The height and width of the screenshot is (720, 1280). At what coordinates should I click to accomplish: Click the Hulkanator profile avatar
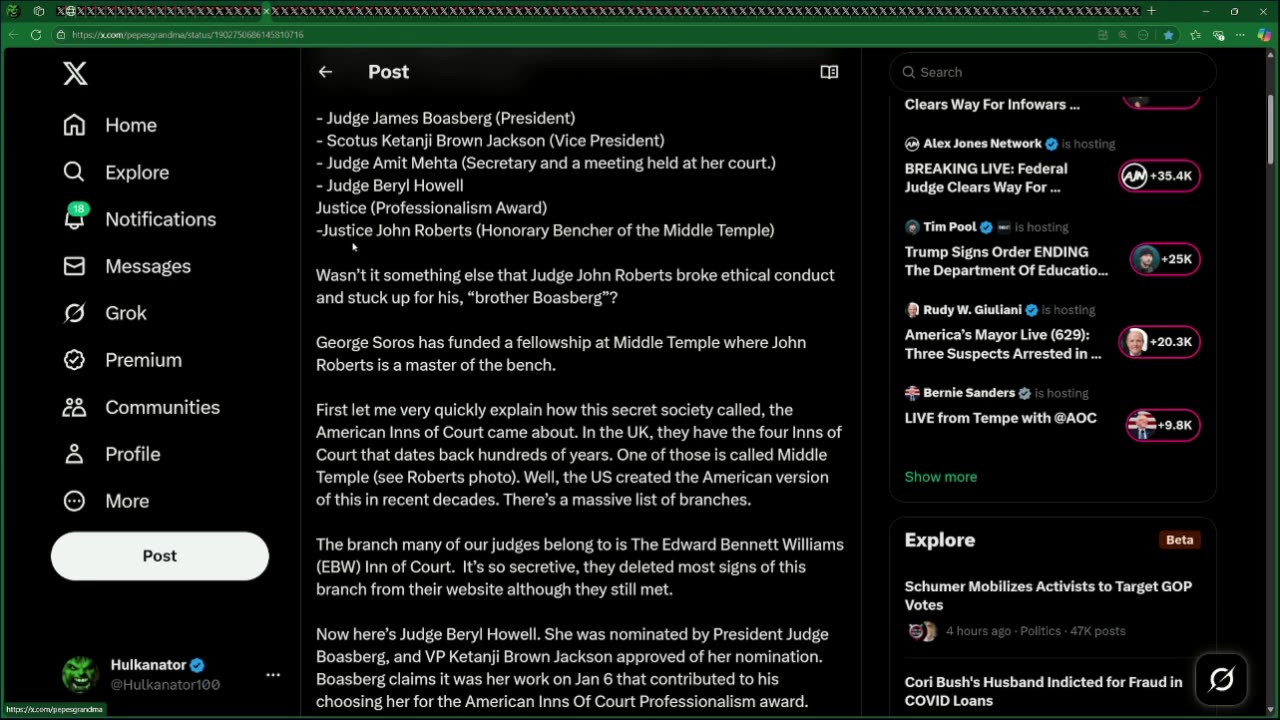pos(80,675)
